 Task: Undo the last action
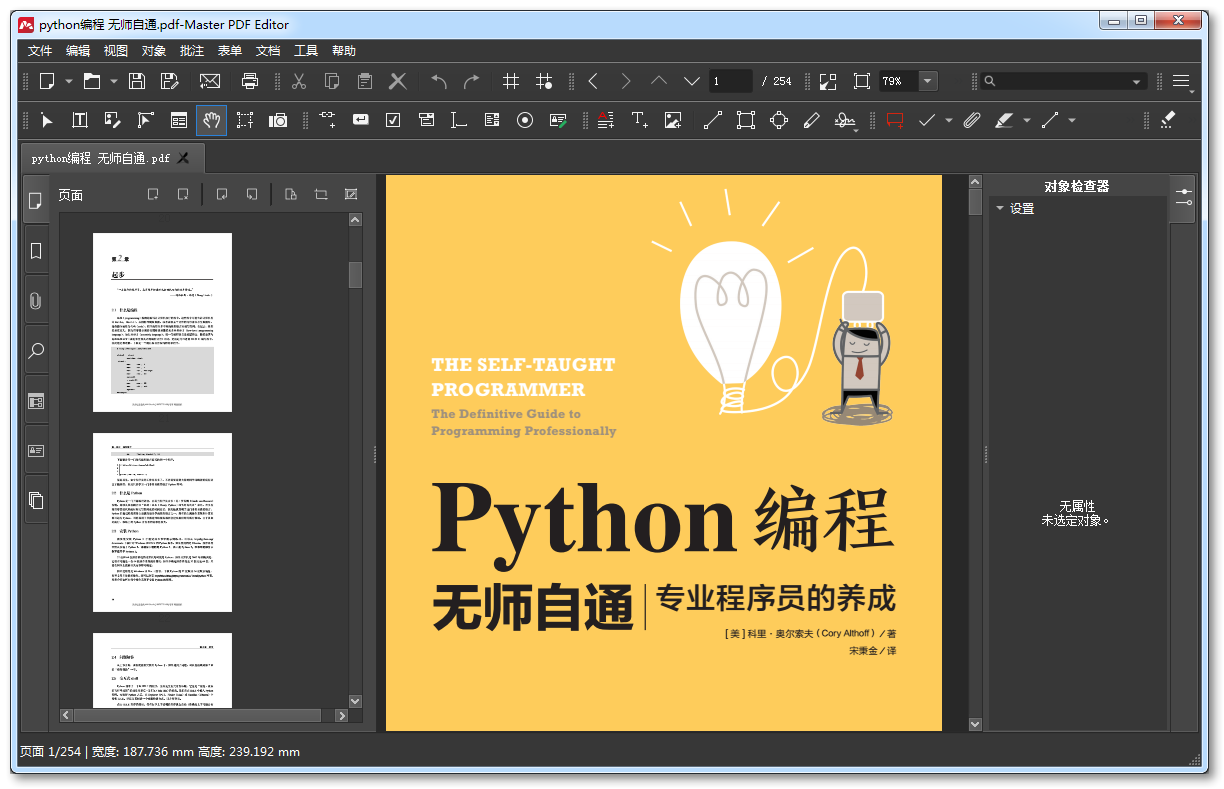point(439,81)
